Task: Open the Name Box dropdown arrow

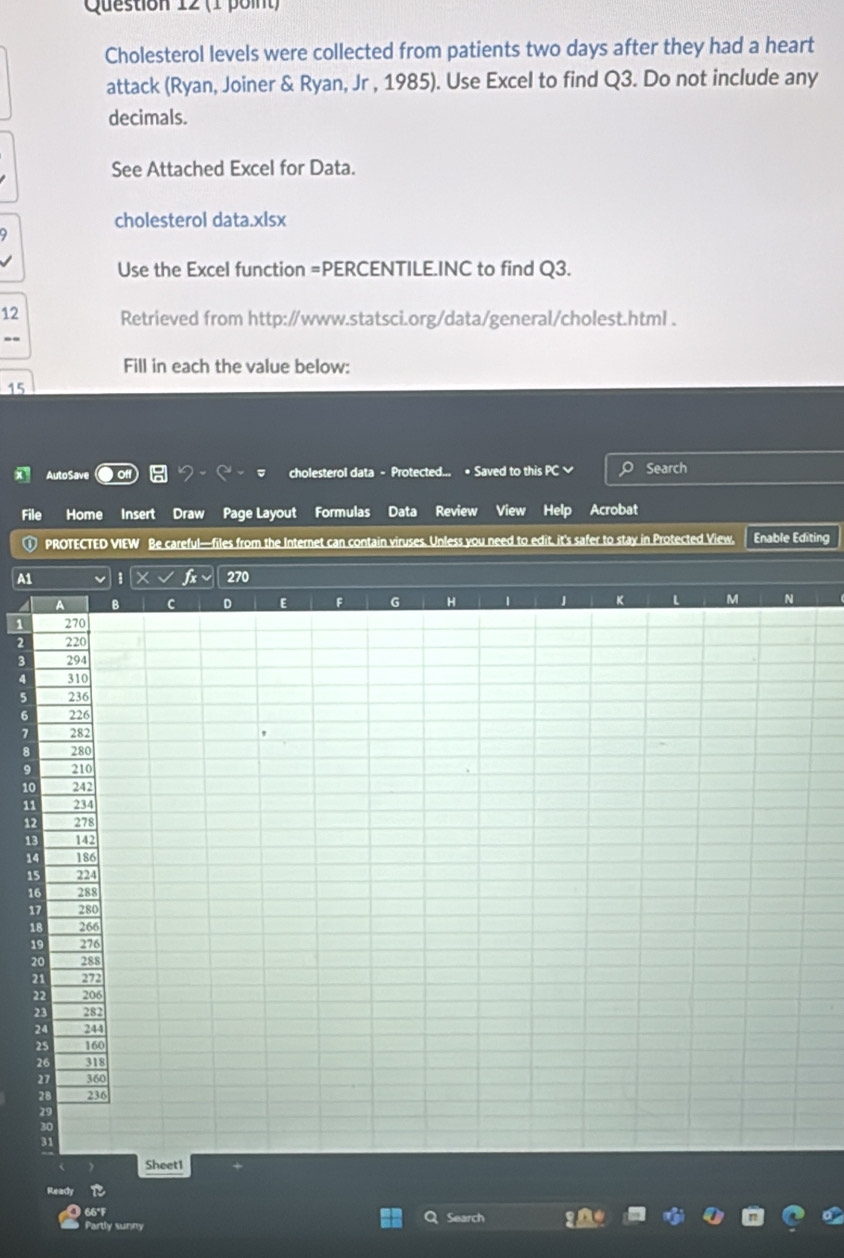Action: 99,576
